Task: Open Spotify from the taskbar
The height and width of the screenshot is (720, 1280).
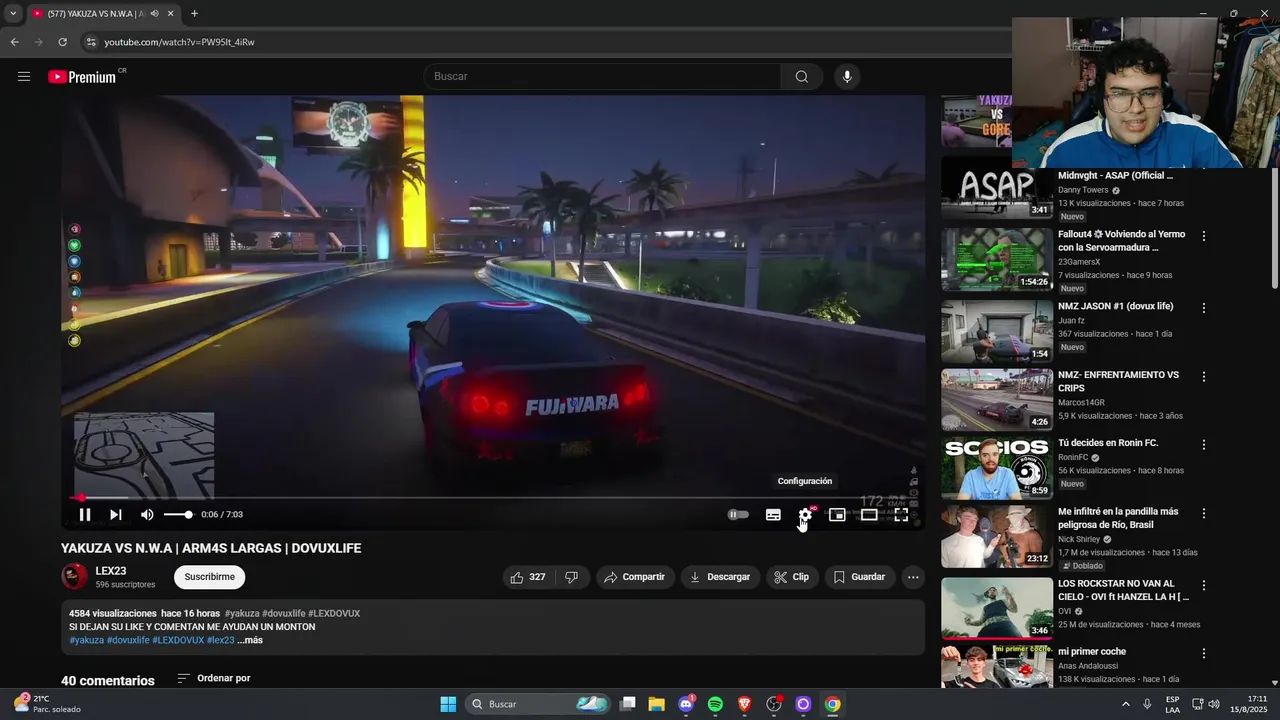Action: [715, 704]
